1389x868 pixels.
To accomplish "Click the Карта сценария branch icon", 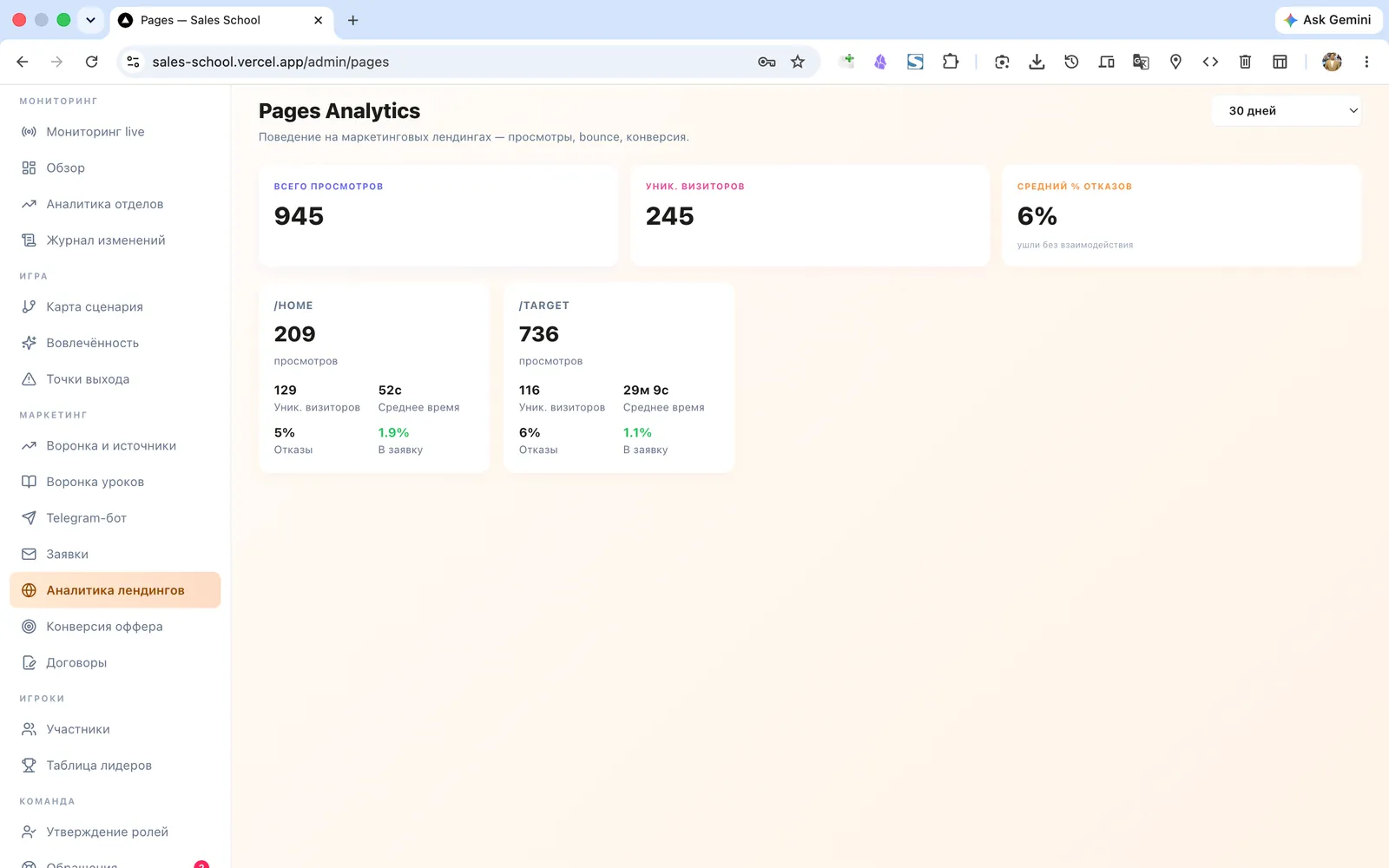I will click(29, 306).
